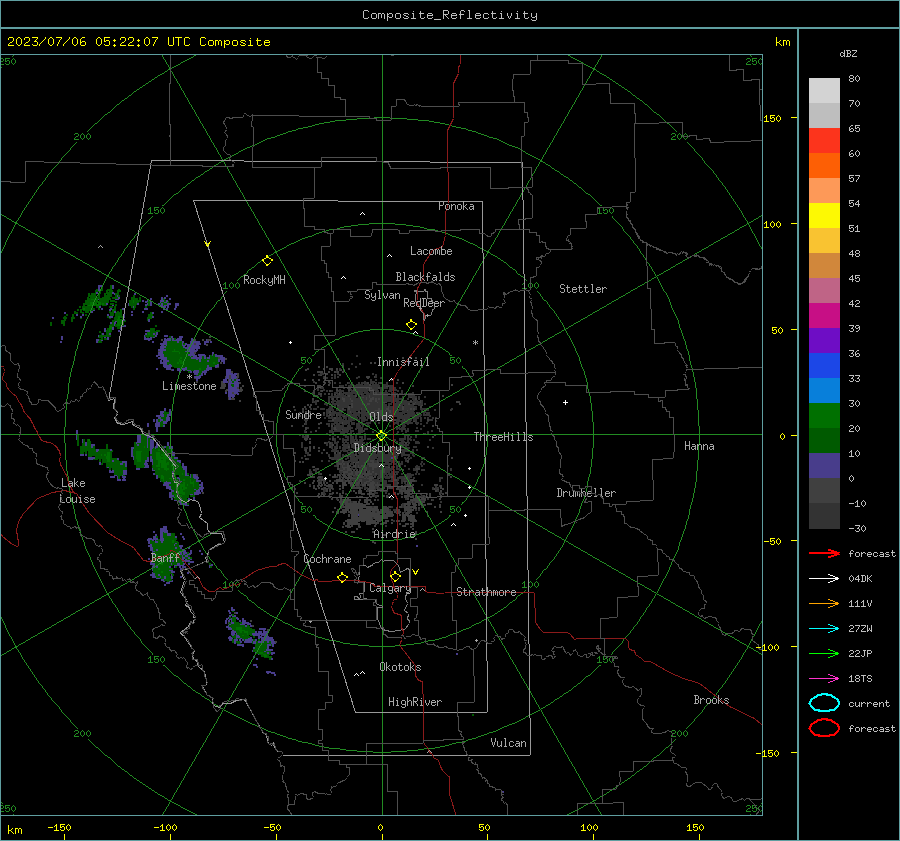Click the RedDeer city label
900x841 pixels.
tap(424, 303)
